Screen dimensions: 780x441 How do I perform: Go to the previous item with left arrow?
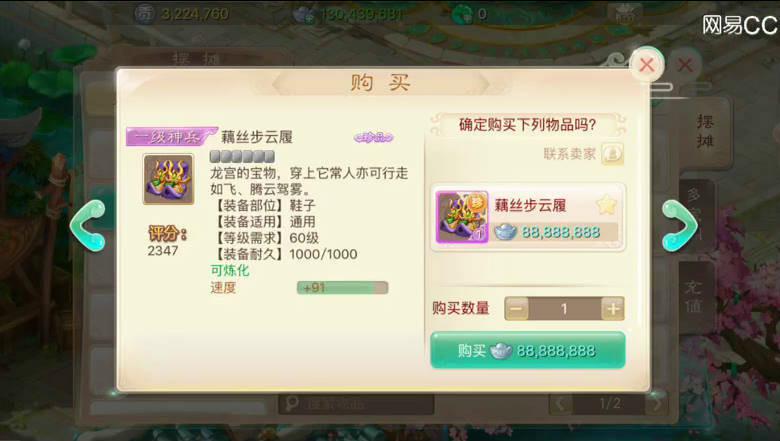(88, 225)
